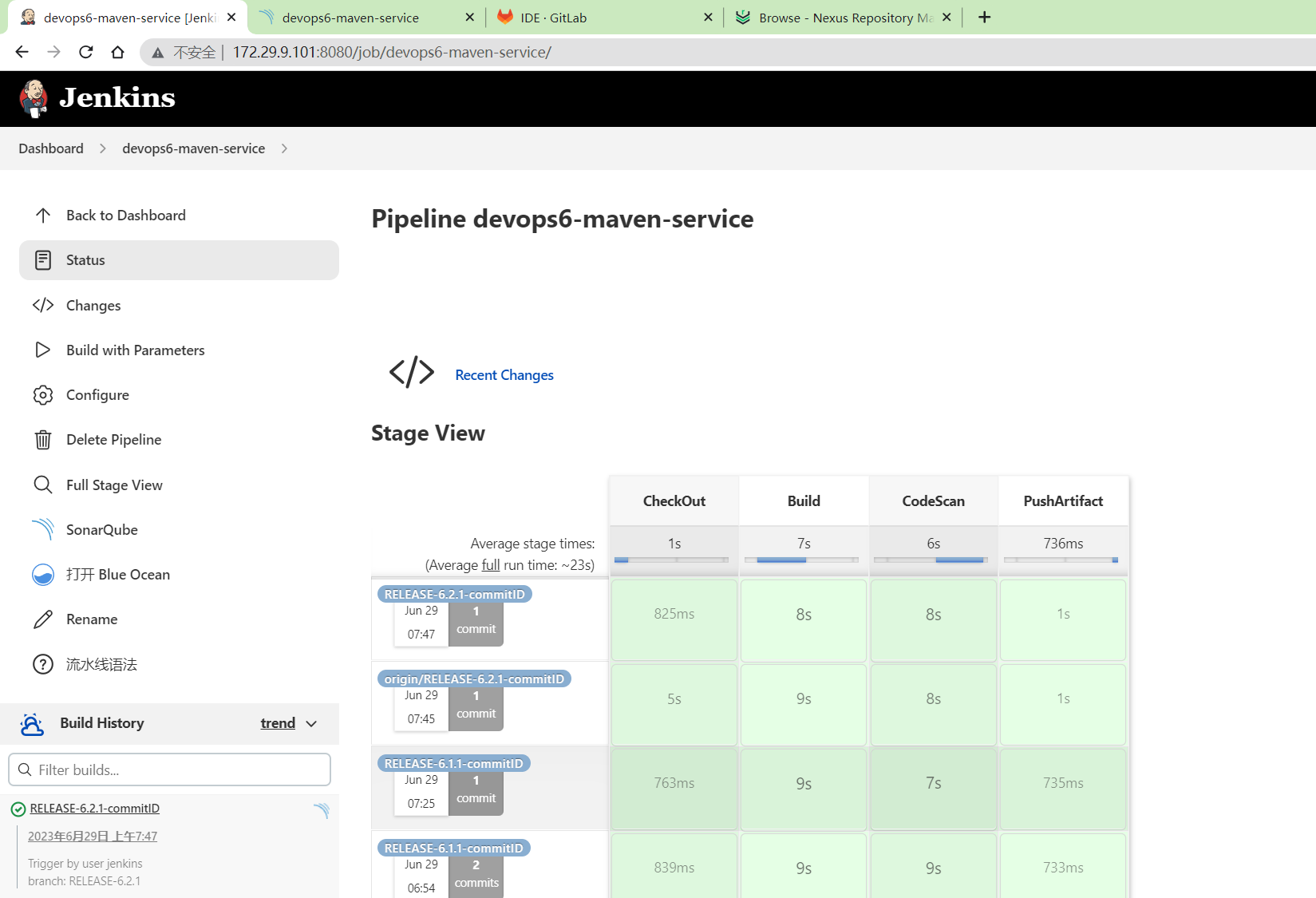1316x898 pixels.
Task: Open RELEASE-6.2.1-commitID build link in history
Action: click(95, 809)
